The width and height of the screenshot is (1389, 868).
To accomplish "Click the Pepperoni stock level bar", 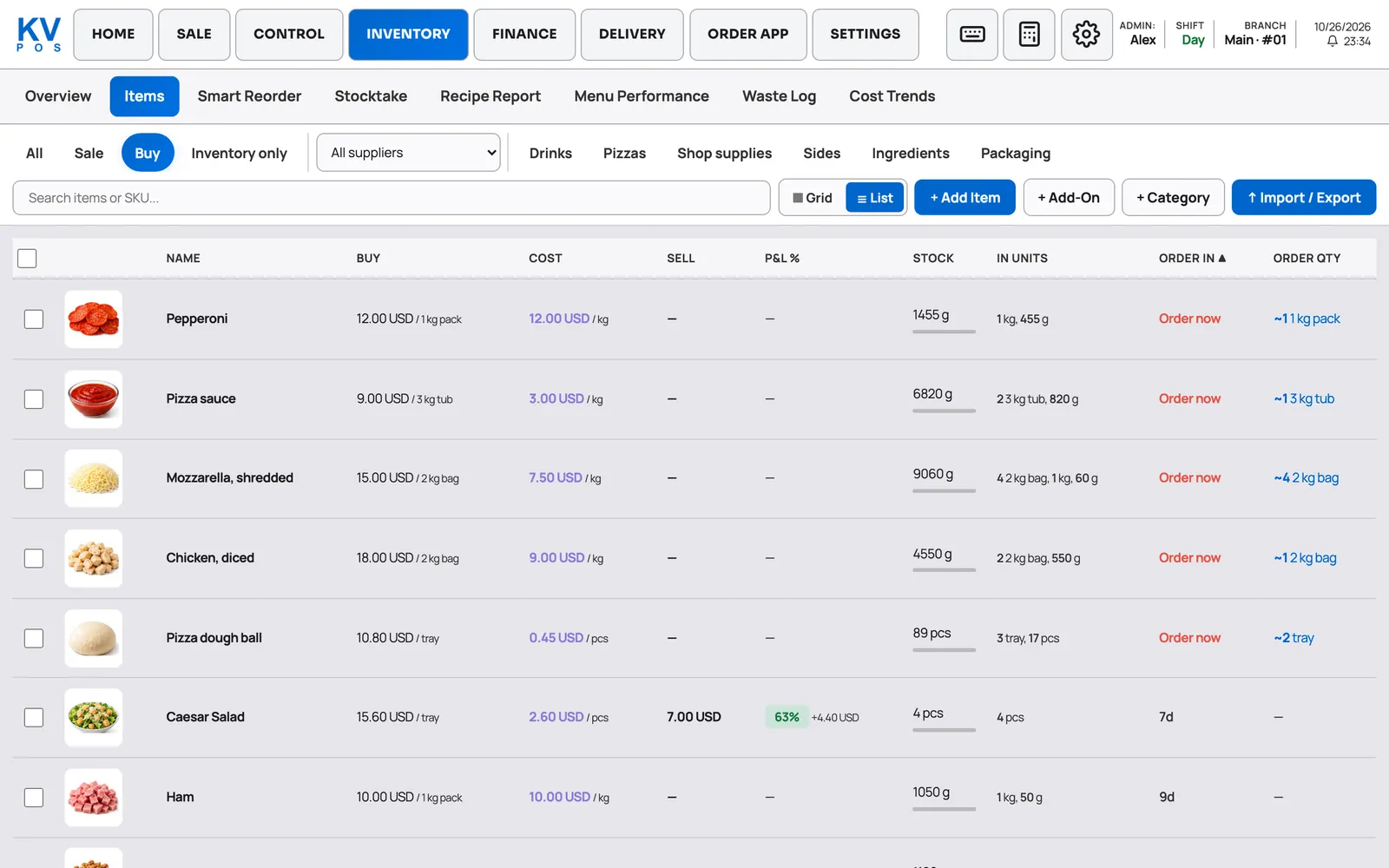I will click(x=944, y=331).
